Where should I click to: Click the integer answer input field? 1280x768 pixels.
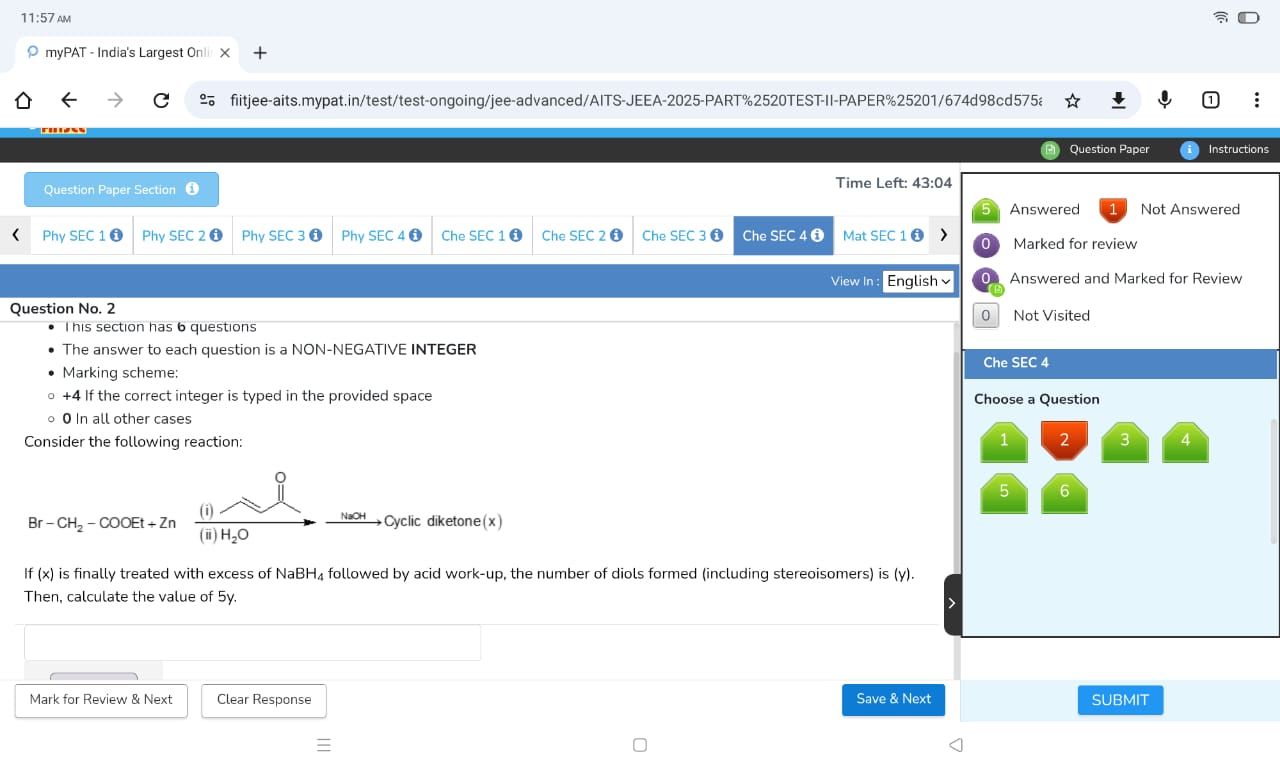click(x=252, y=642)
